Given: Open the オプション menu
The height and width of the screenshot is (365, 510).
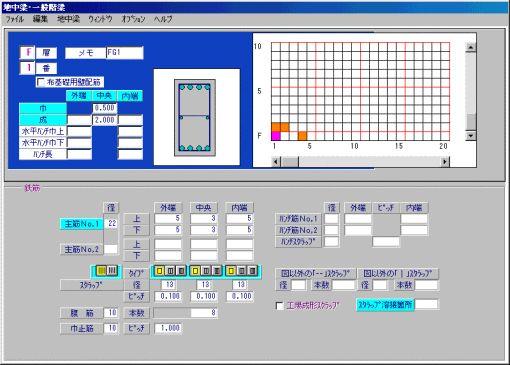Looking at the screenshot, I should (x=133, y=19).
